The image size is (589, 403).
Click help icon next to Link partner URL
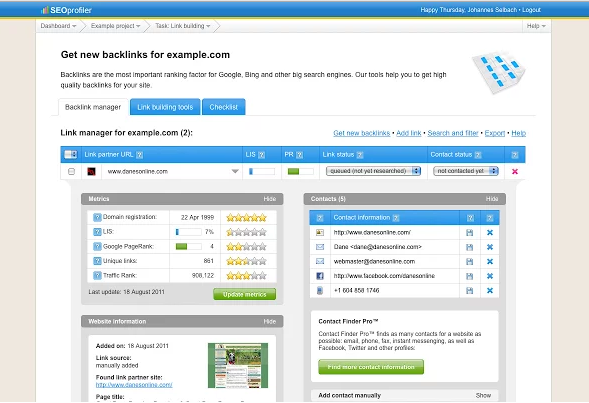point(139,155)
